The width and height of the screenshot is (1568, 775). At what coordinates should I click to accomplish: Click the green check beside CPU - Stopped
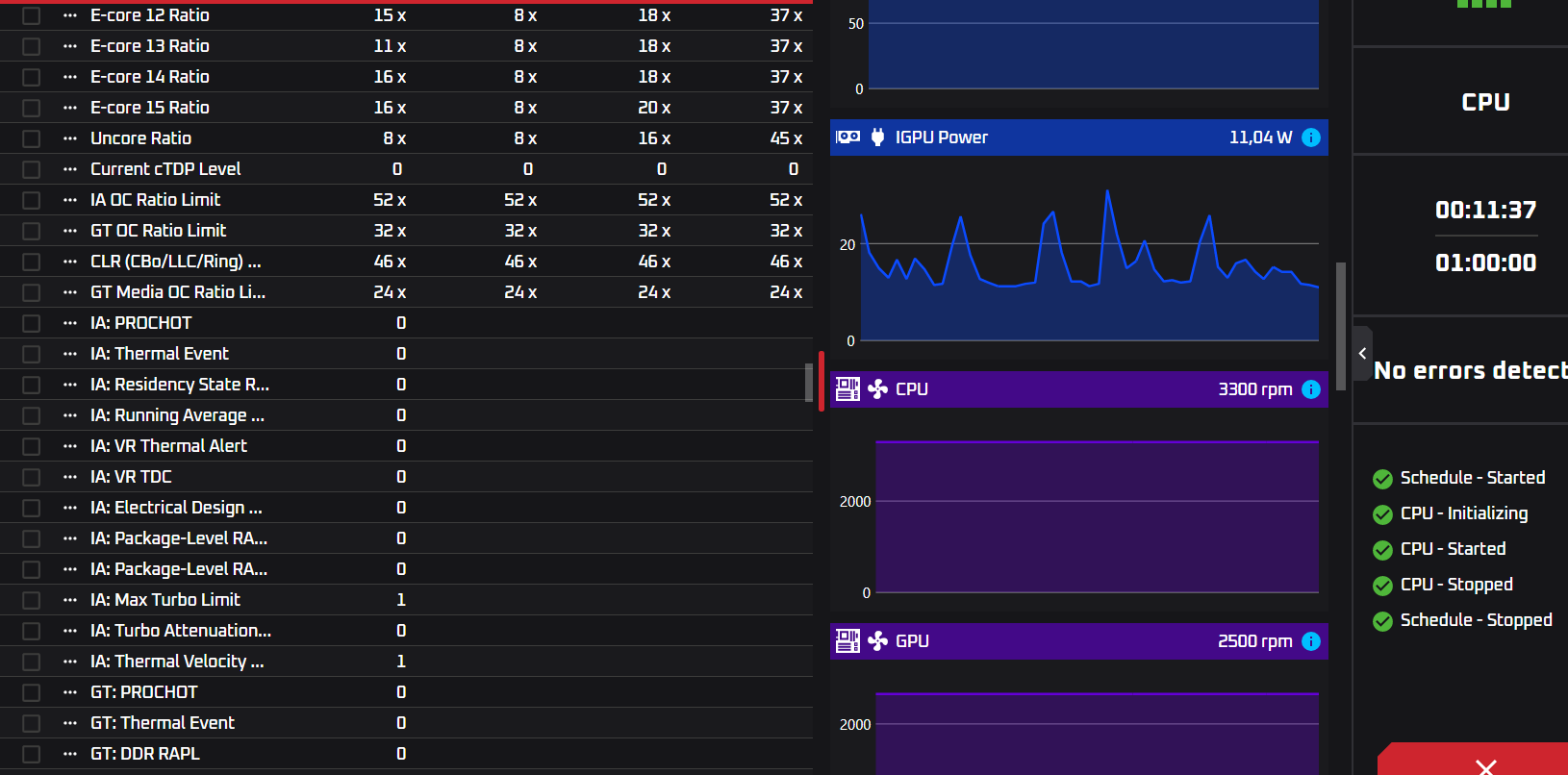pos(1382,586)
